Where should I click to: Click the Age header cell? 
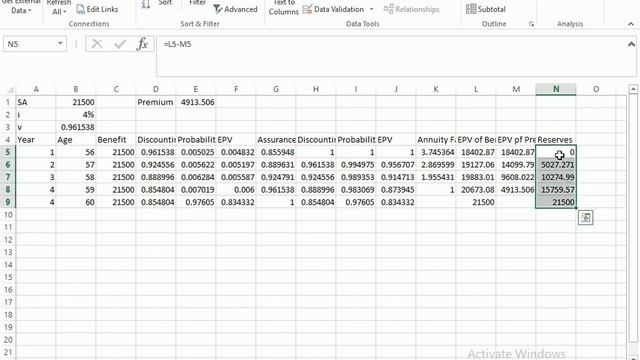pyautogui.click(x=76, y=140)
